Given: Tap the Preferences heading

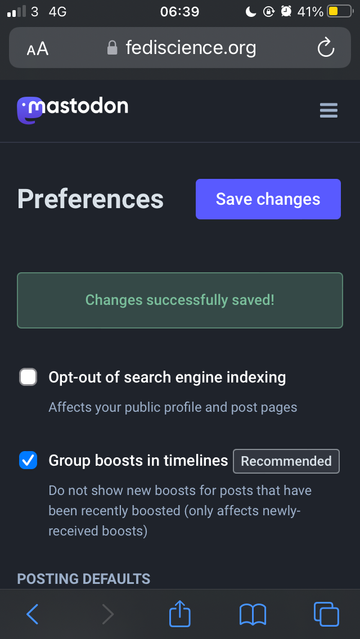Looking at the screenshot, I should click(90, 199).
